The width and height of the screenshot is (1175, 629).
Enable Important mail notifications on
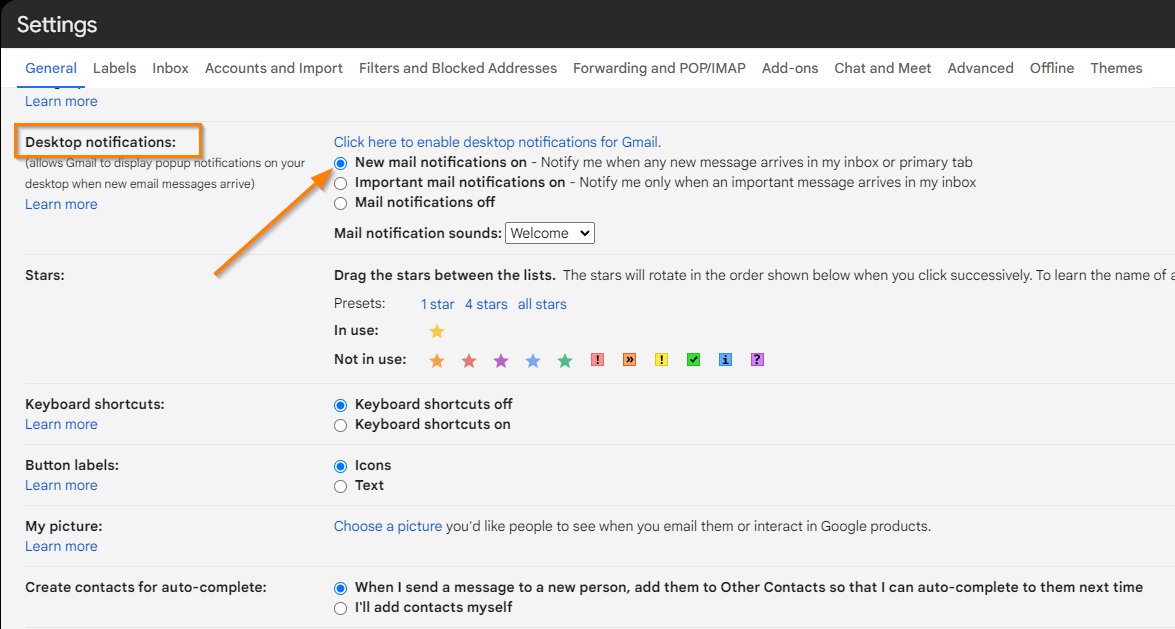click(340, 182)
